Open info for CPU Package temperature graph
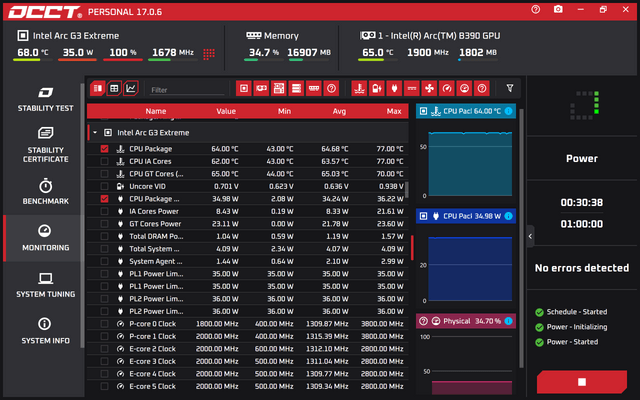The width and height of the screenshot is (640, 400). coord(508,111)
